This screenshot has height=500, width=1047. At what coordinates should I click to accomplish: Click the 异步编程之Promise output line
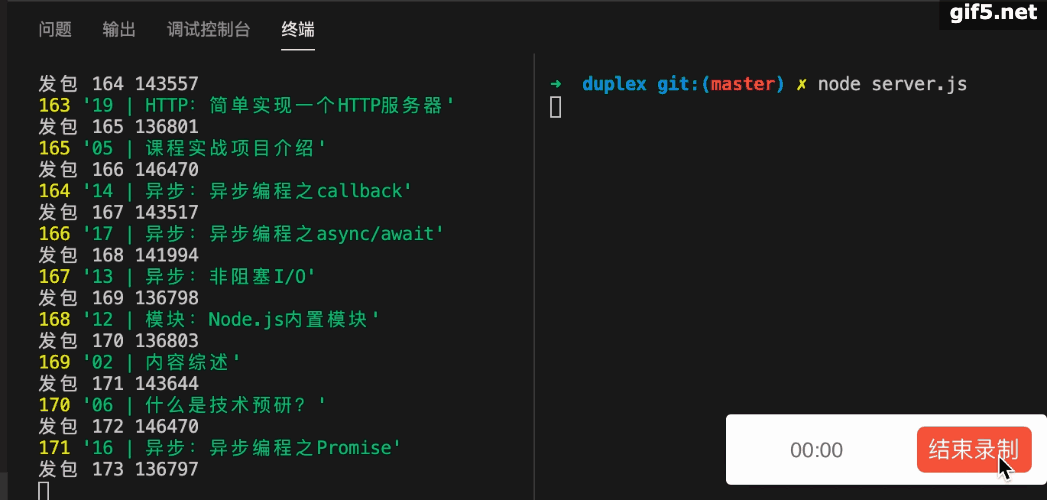point(220,447)
